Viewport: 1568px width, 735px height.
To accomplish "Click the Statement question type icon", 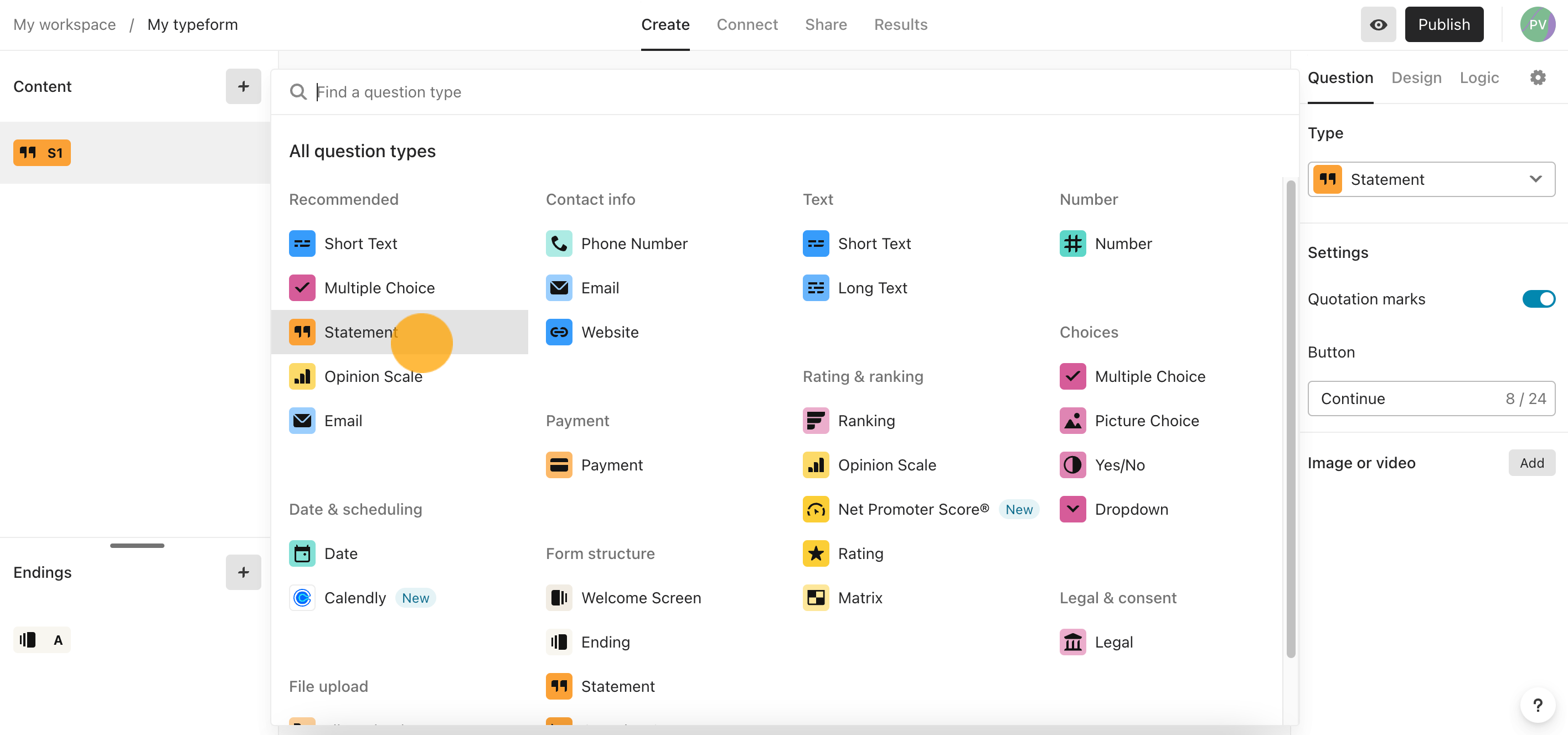I will pyautogui.click(x=302, y=331).
